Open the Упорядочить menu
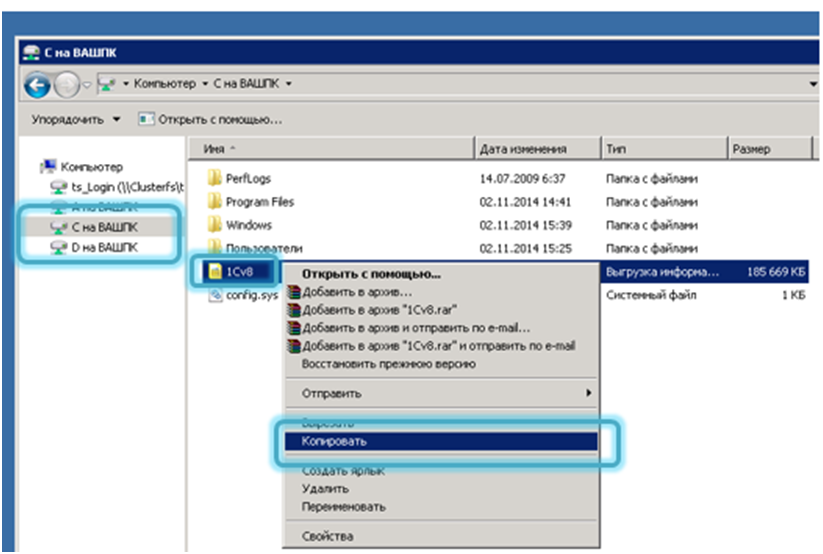 click(76, 120)
